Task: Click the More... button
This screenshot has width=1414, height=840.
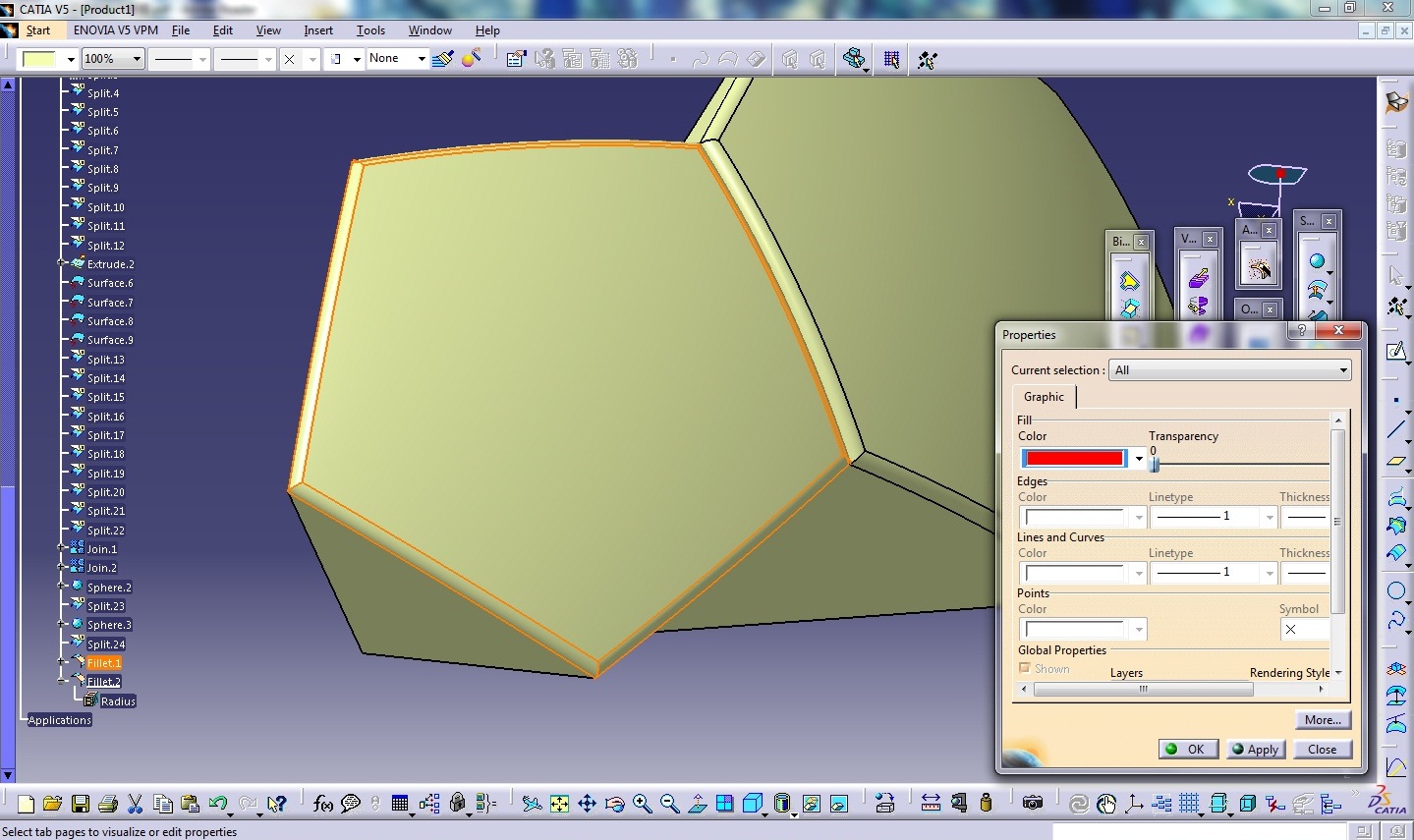Action: point(1323,720)
